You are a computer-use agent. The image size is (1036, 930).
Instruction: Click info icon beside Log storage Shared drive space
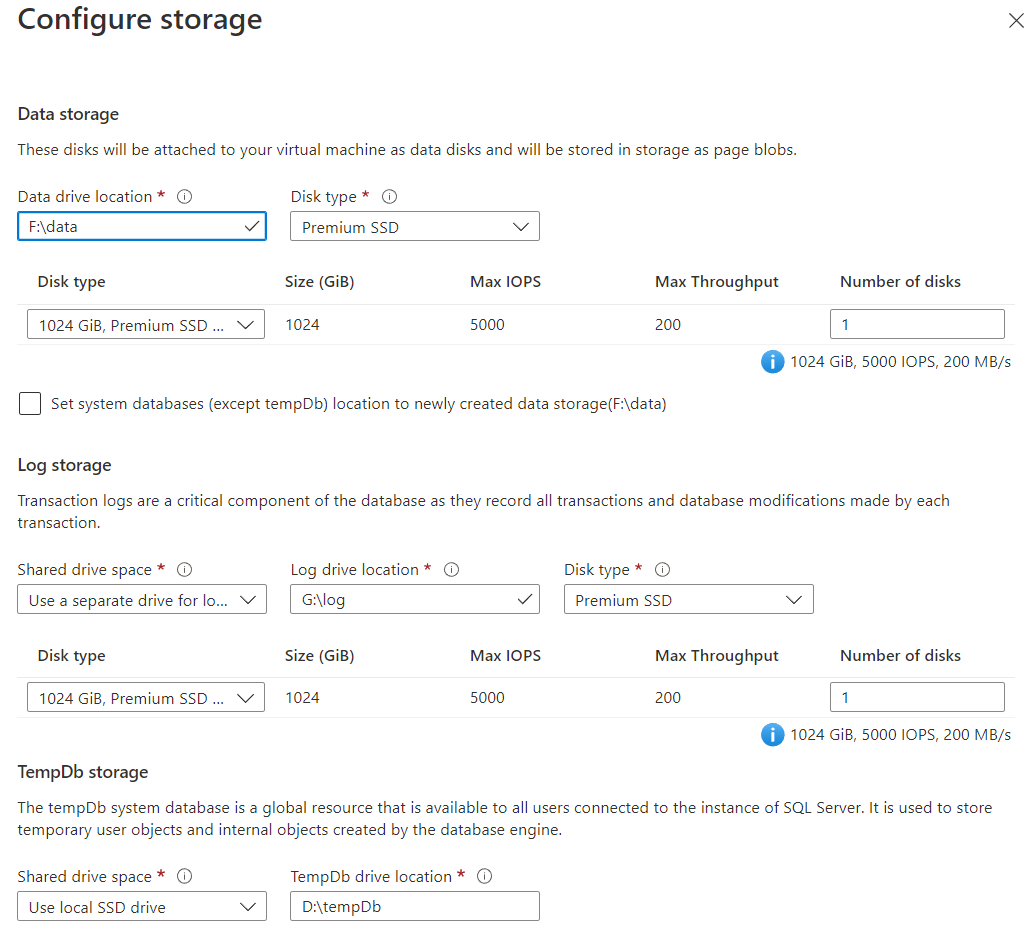[184, 570]
